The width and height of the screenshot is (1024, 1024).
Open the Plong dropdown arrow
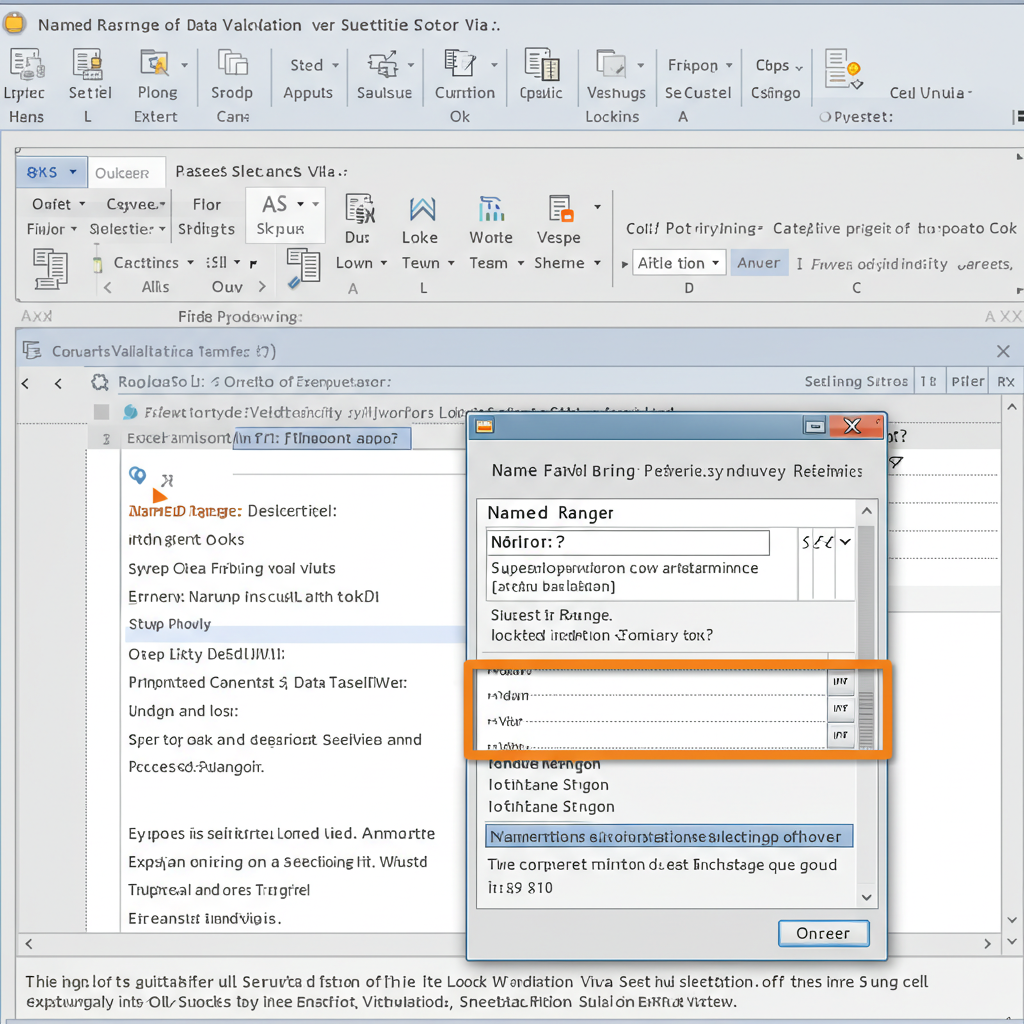185,65
